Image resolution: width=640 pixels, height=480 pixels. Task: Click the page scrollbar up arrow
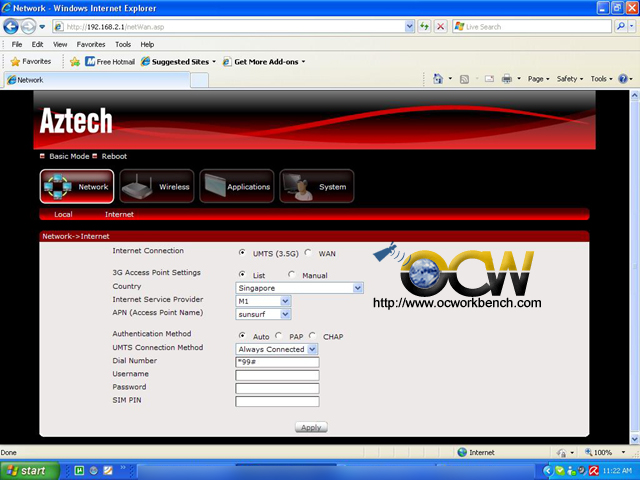pyautogui.click(x=634, y=95)
